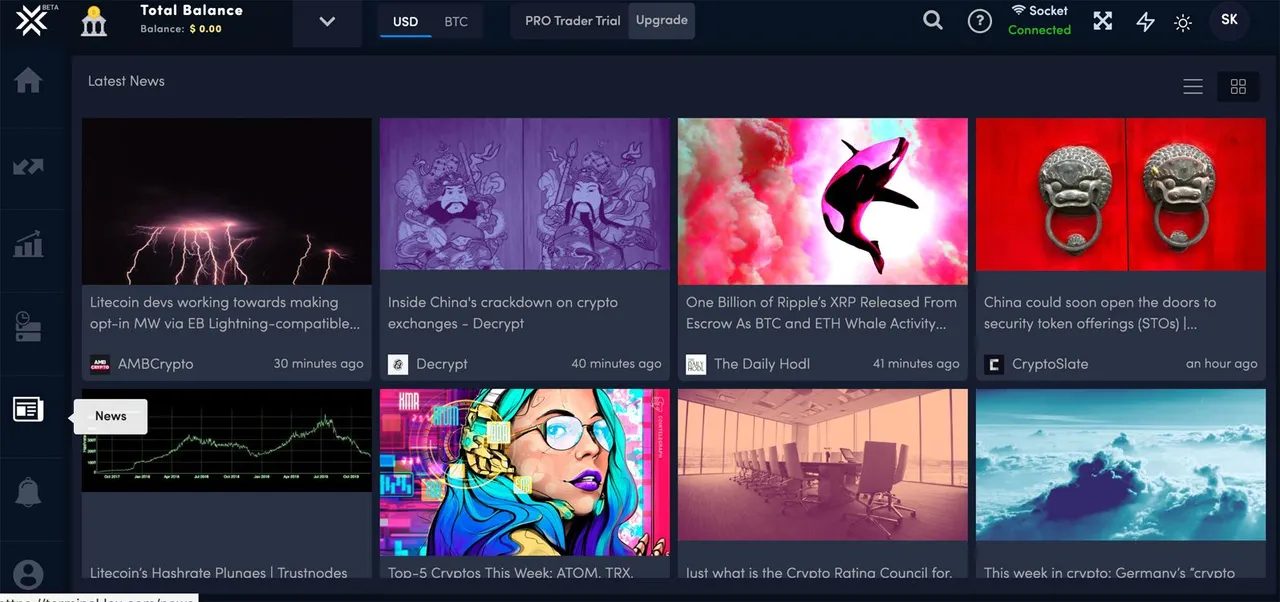Screen dimensions: 1280x602
Task: Open 'China could soon open the doors' headline
Action: [1100, 313]
